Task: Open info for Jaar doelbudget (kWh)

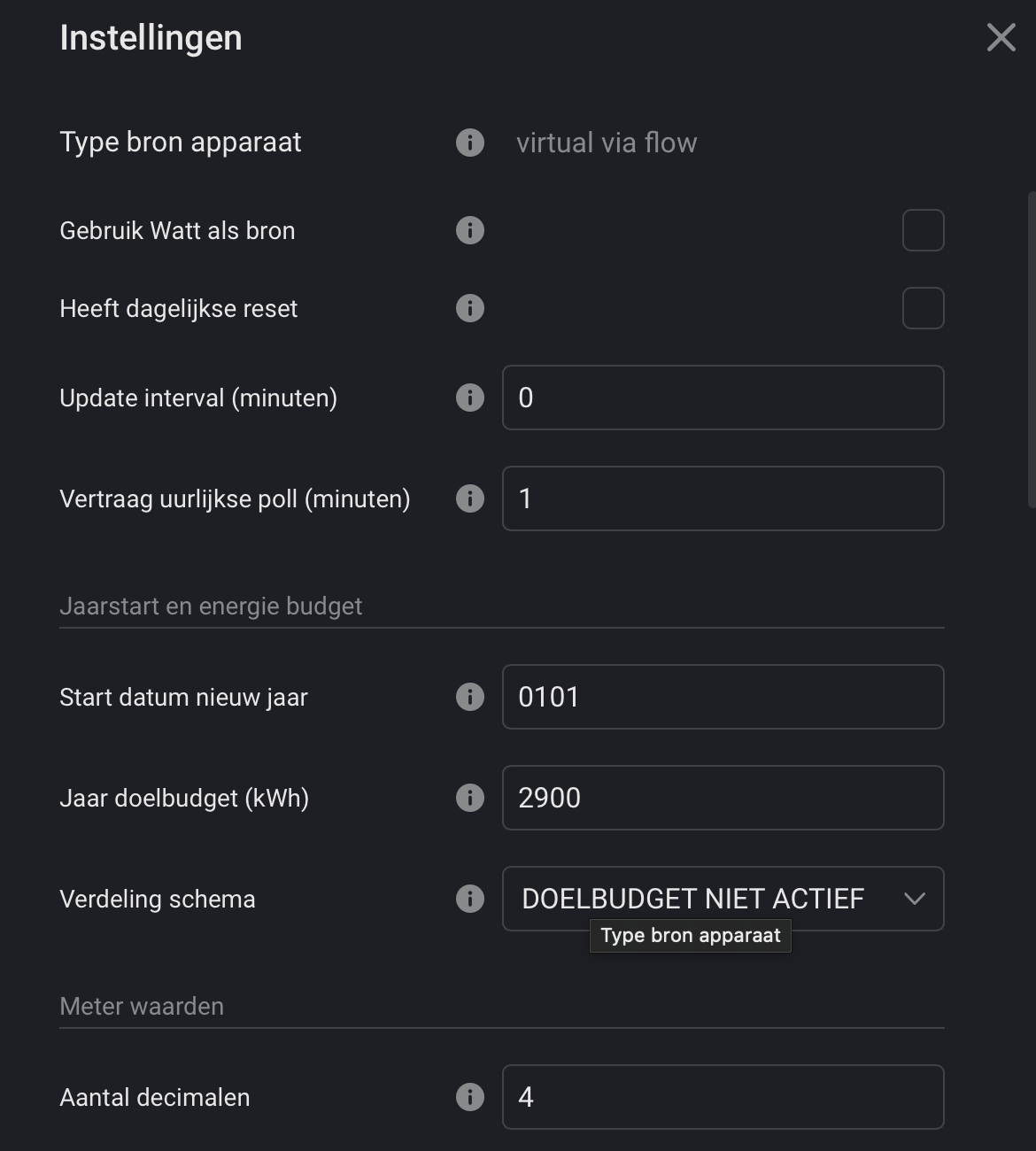Action: (x=470, y=799)
